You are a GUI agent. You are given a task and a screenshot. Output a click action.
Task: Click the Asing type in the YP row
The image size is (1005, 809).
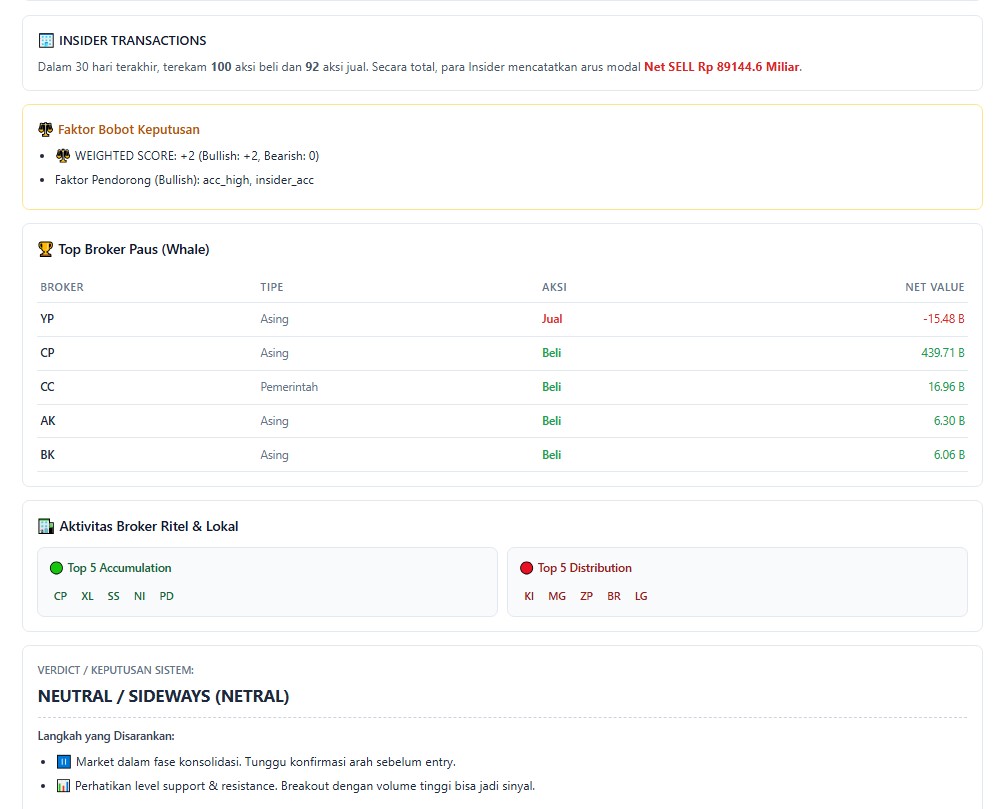pyautogui.click(x=274, y=319)
